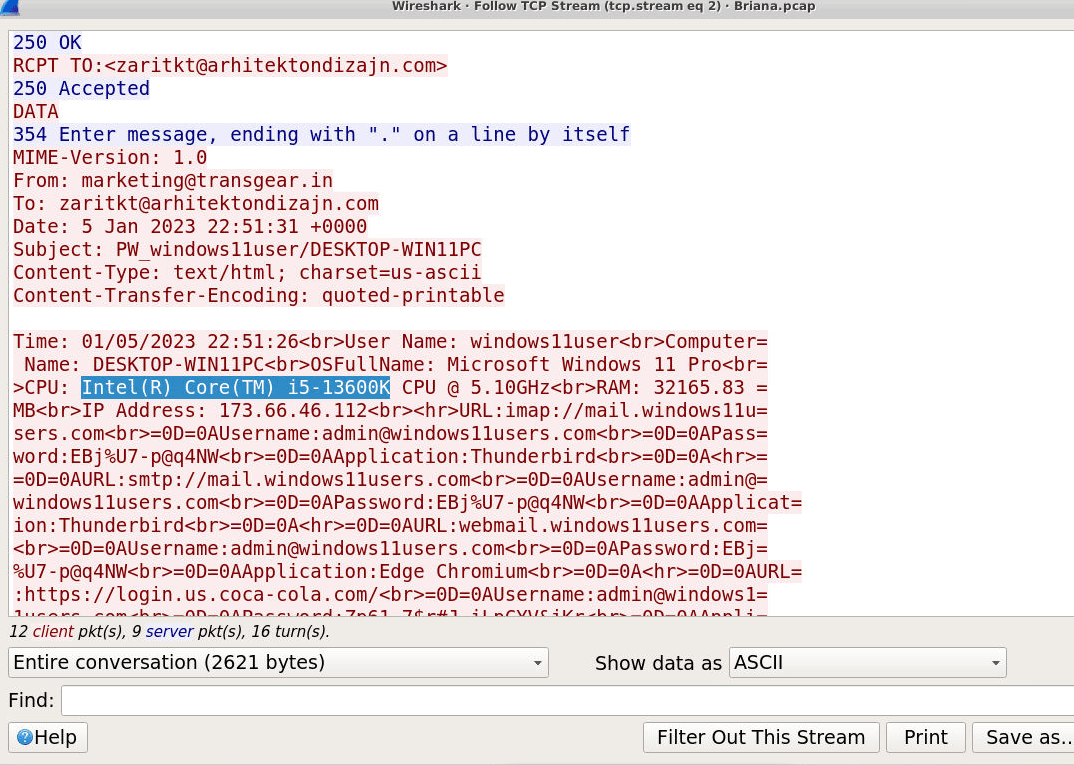
Task: Open the Entire conversation (2621 bytes) dropdown
Action: coord(278,663)
